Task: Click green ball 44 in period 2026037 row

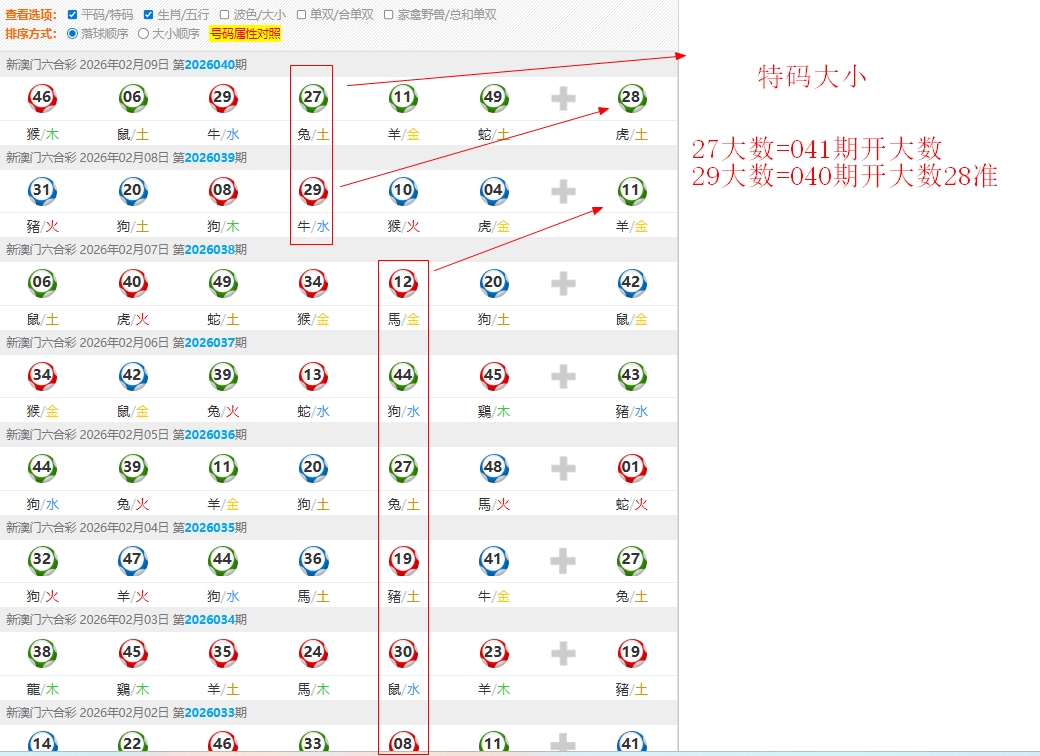Action: (403, 376)
